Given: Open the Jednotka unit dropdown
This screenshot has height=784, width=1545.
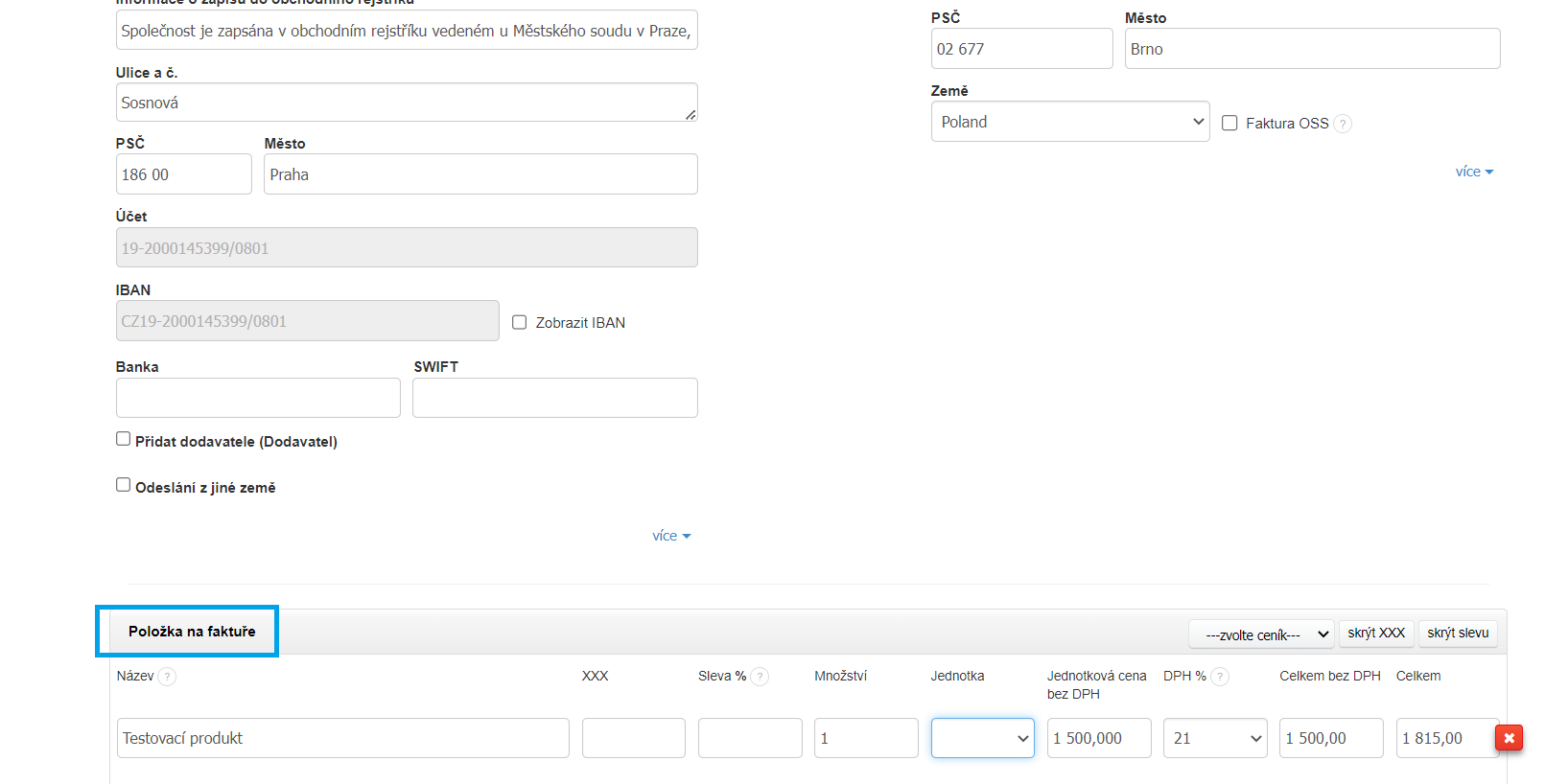Looking at the screenshot, I should tap(982, 738).
